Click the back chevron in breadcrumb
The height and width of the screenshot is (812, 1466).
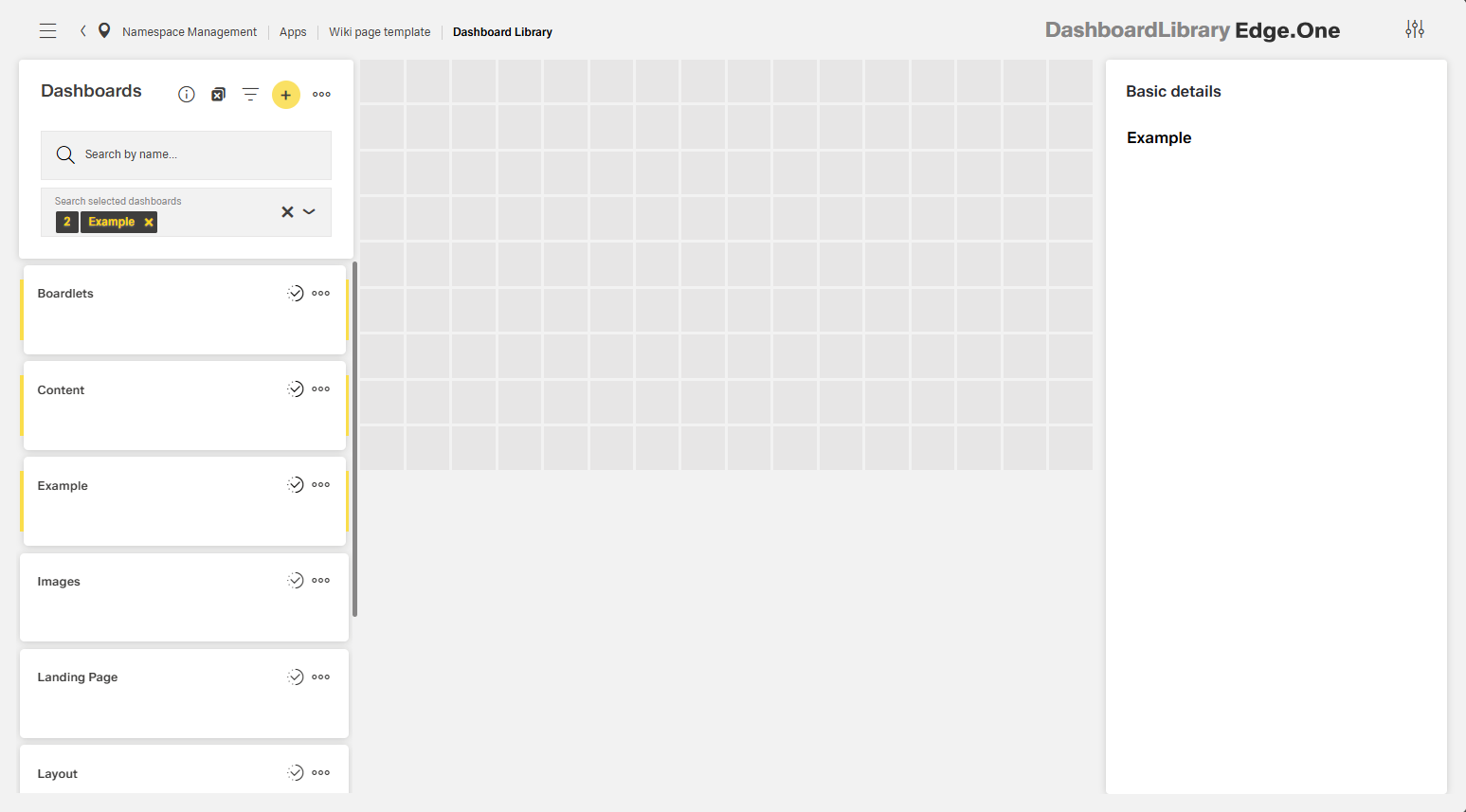(x=83, y=31)
